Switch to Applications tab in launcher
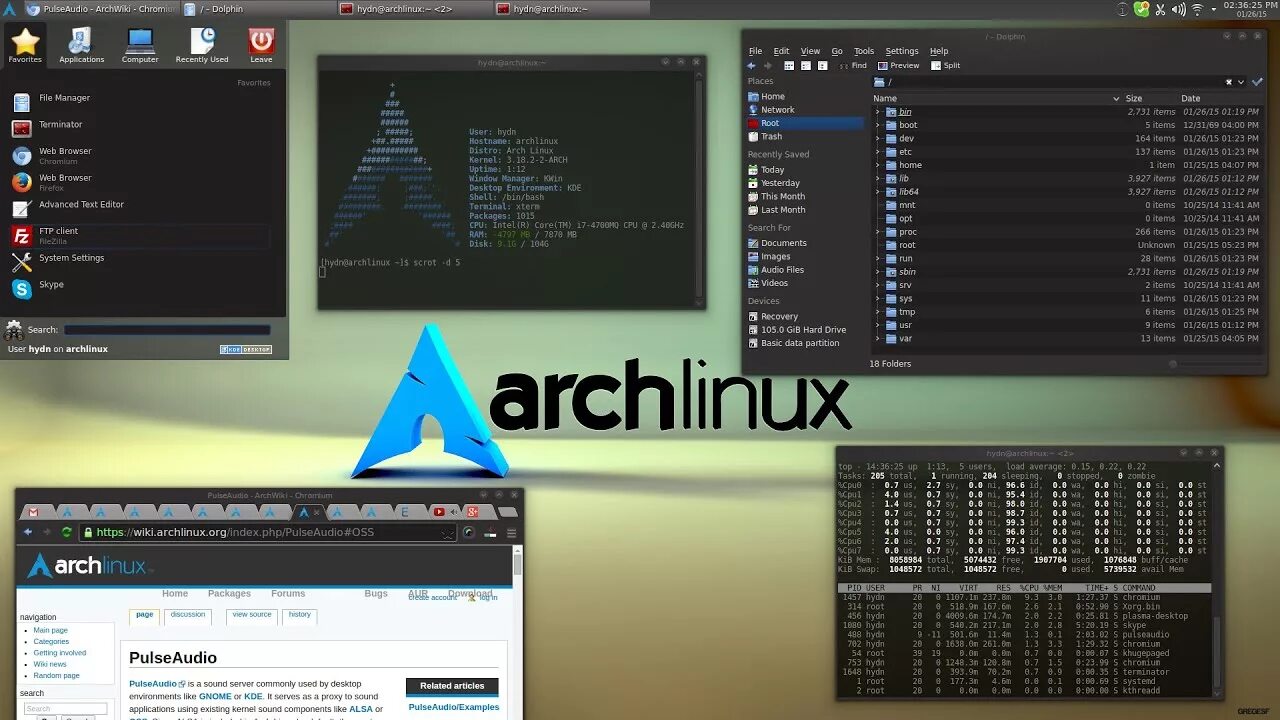Screen dimensions: 1280x720 (81, 46)
